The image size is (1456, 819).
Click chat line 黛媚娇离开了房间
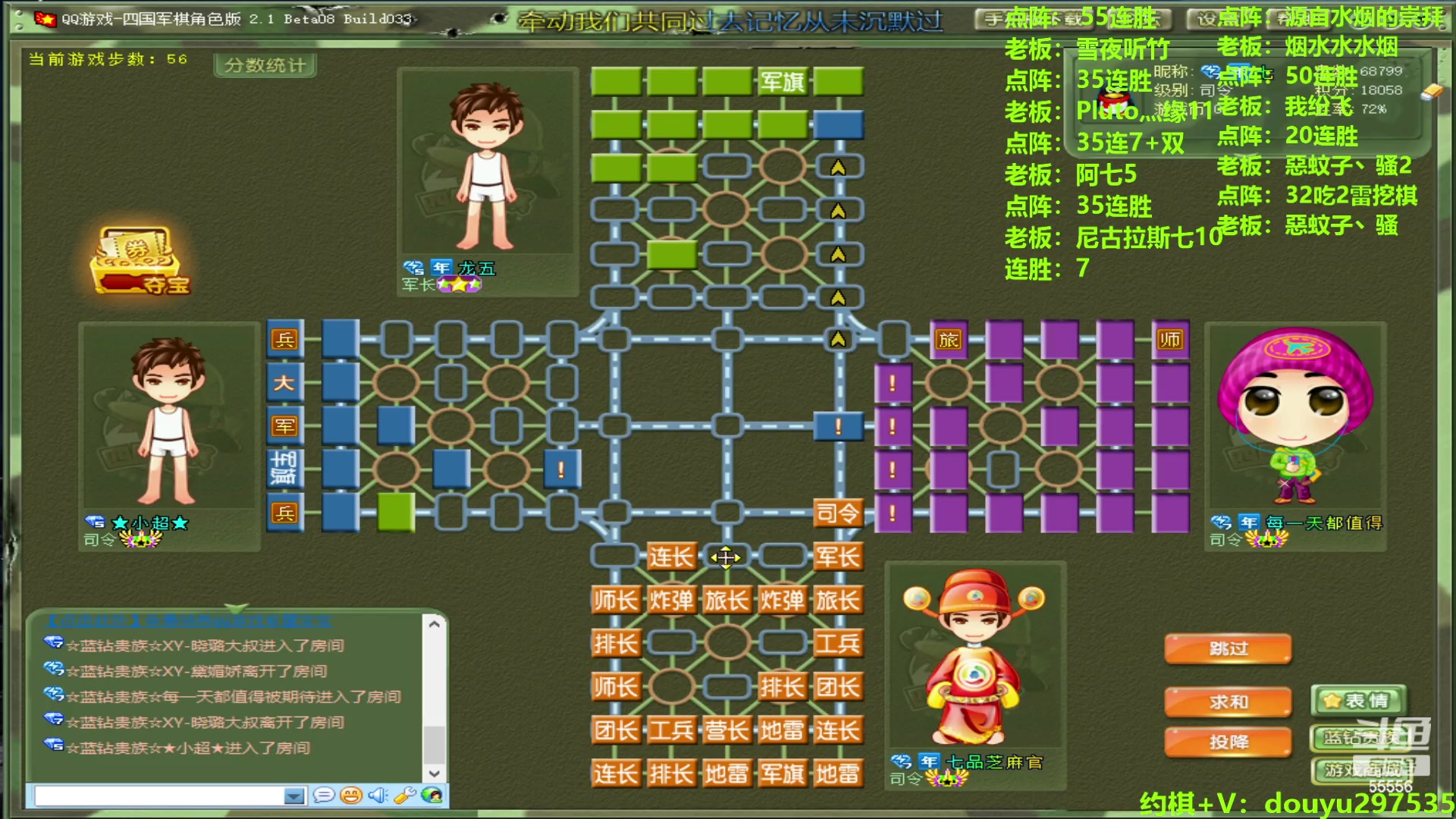click(x=197, y=671)
